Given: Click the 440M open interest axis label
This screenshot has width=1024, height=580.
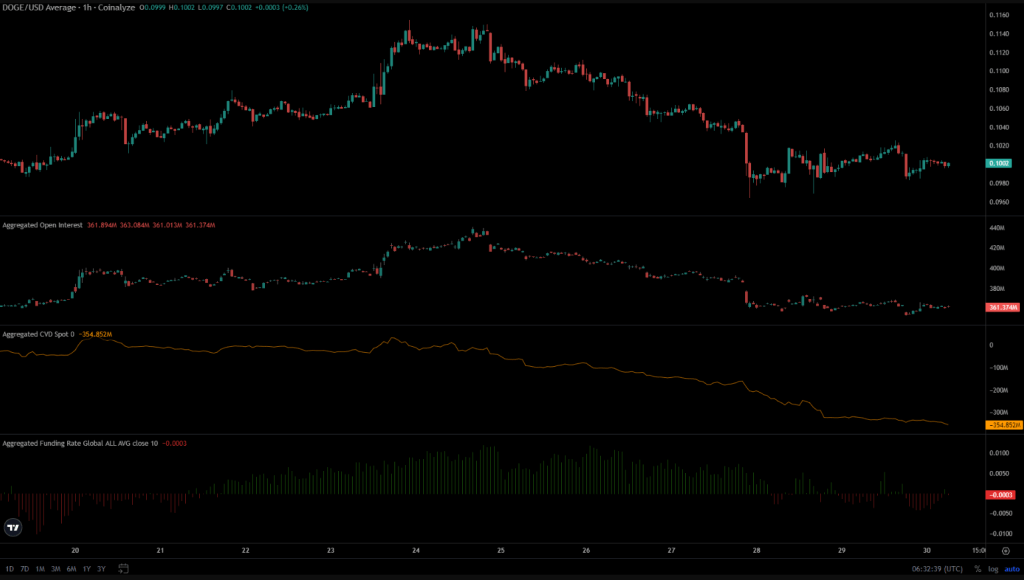Looking at the screenshot, I should (x=997, y=228).
